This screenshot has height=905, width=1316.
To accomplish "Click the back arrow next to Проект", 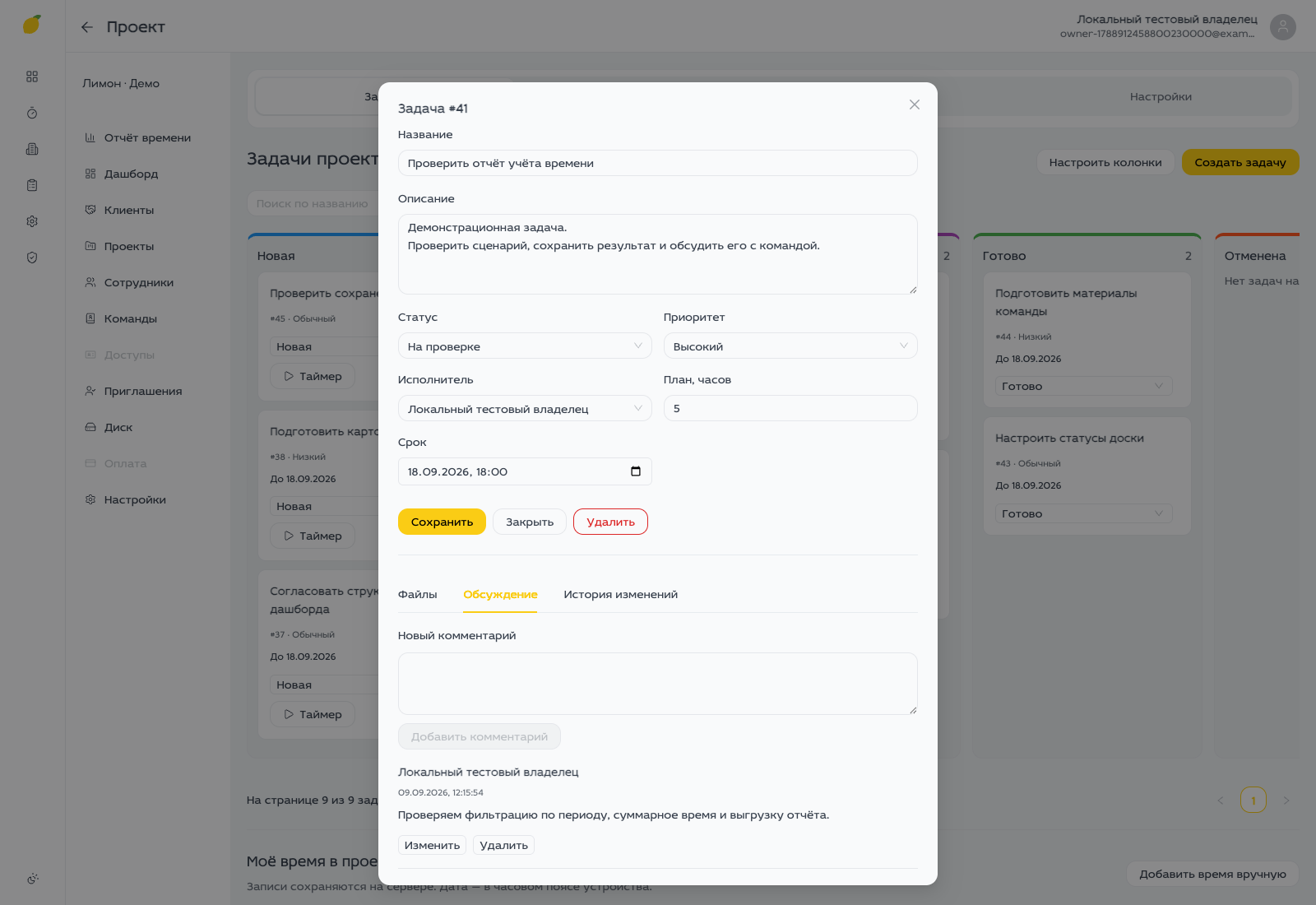I will click(x=87, y=27).
